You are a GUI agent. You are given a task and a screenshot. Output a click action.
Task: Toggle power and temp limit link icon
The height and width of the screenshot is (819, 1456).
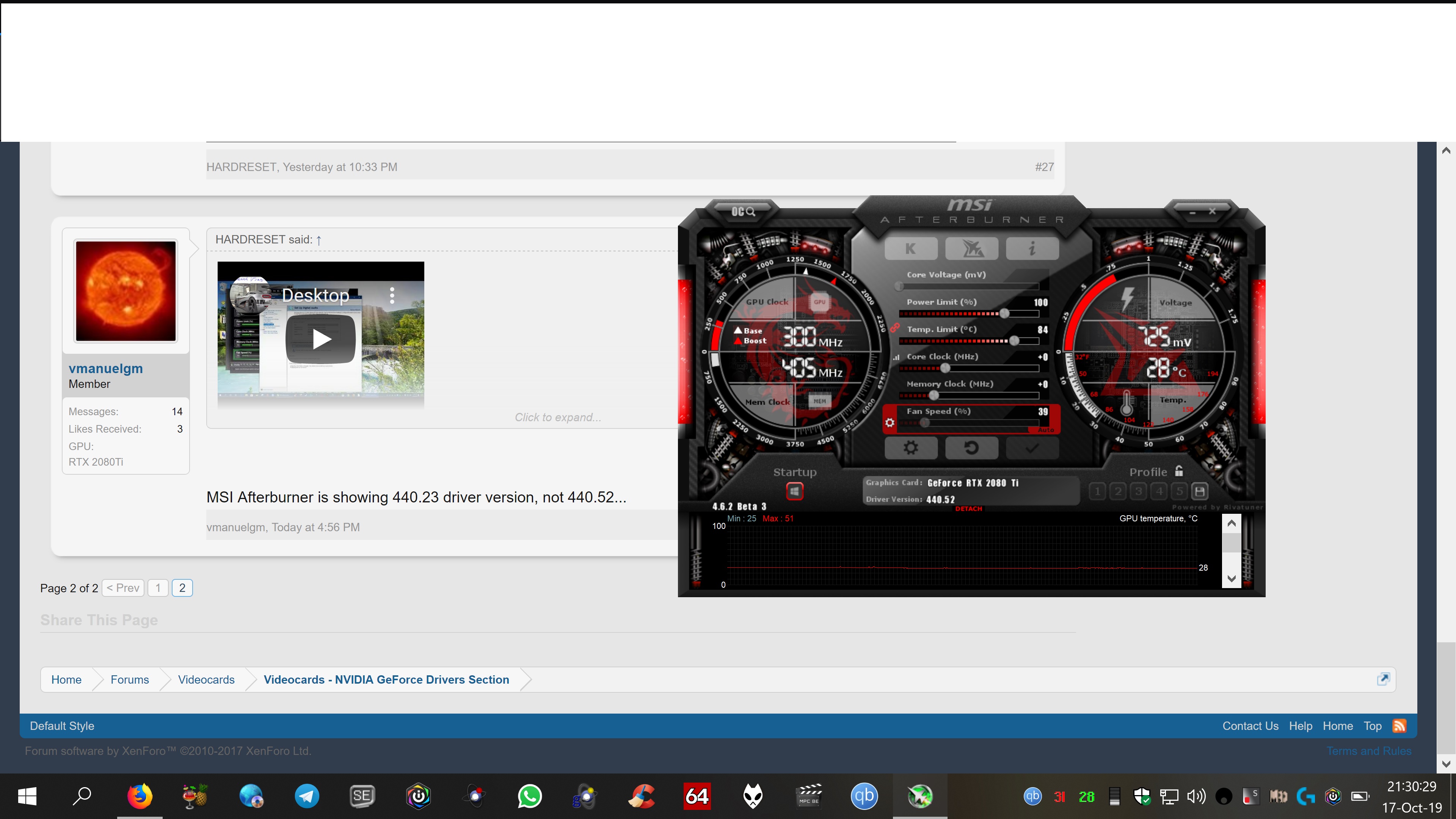pyautogui.click(x=895, y=328)
